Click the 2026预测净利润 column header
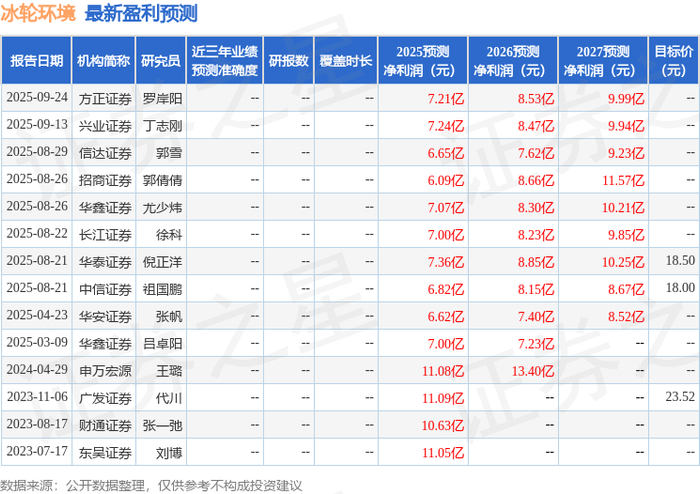700x494 pixels. coord(513,61)
